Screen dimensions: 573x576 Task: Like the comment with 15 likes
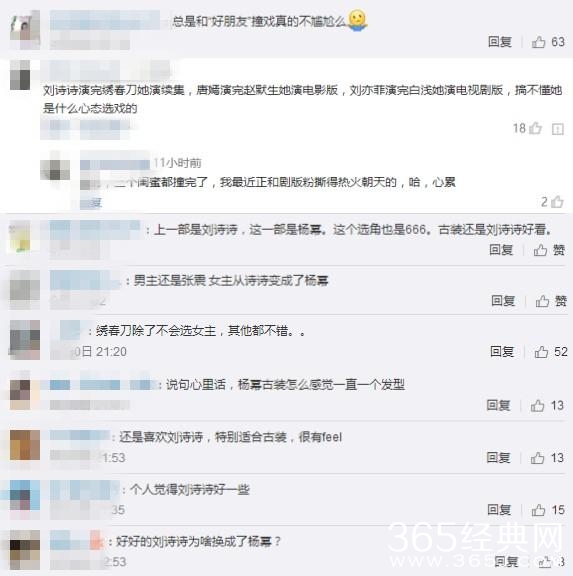pos(538,510)
